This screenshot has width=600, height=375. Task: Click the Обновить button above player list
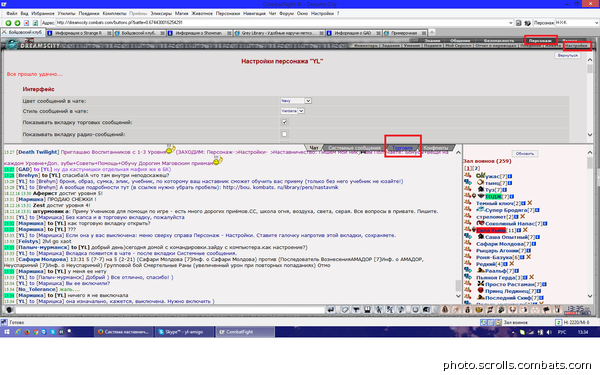525,153
